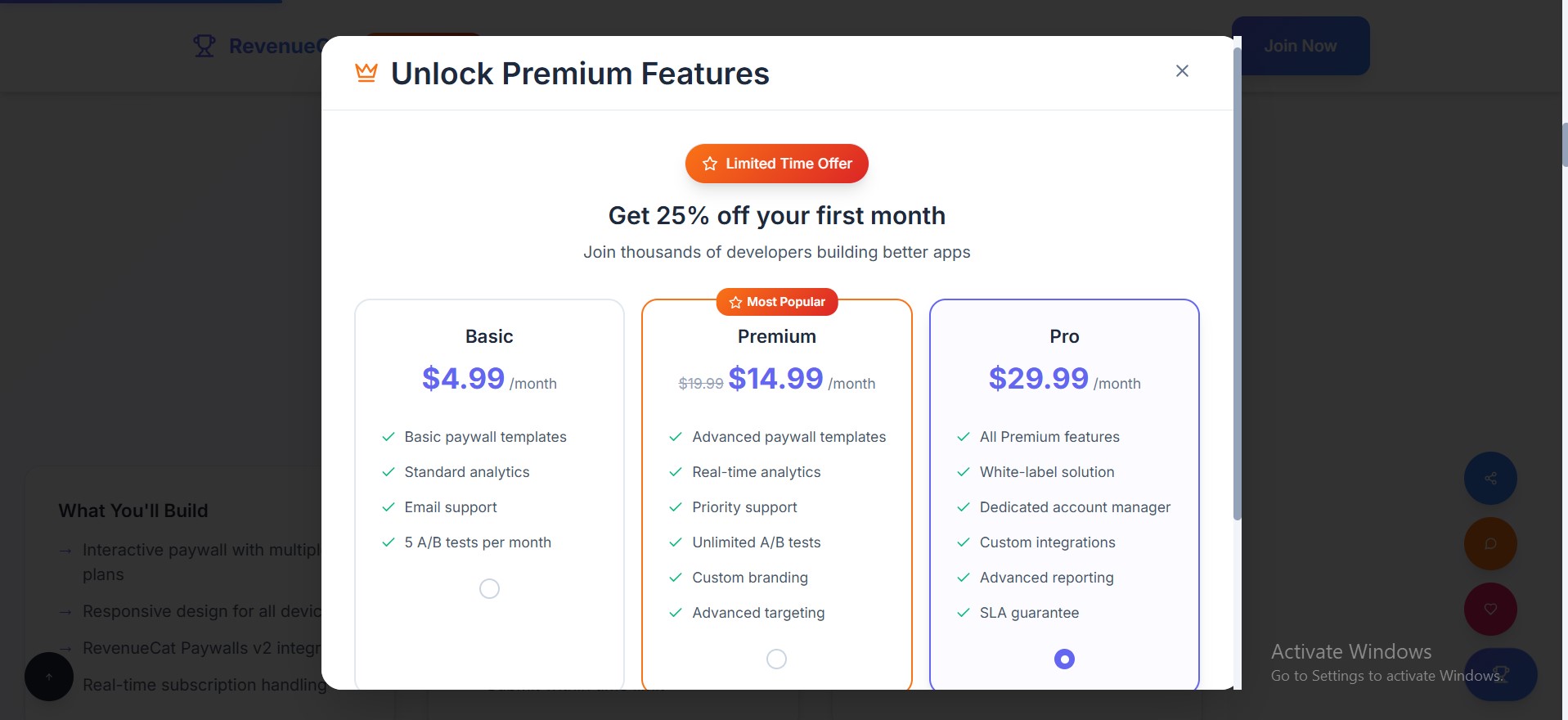
Task: Select the Basic plan radio button
Action: (x=489, y=589)
